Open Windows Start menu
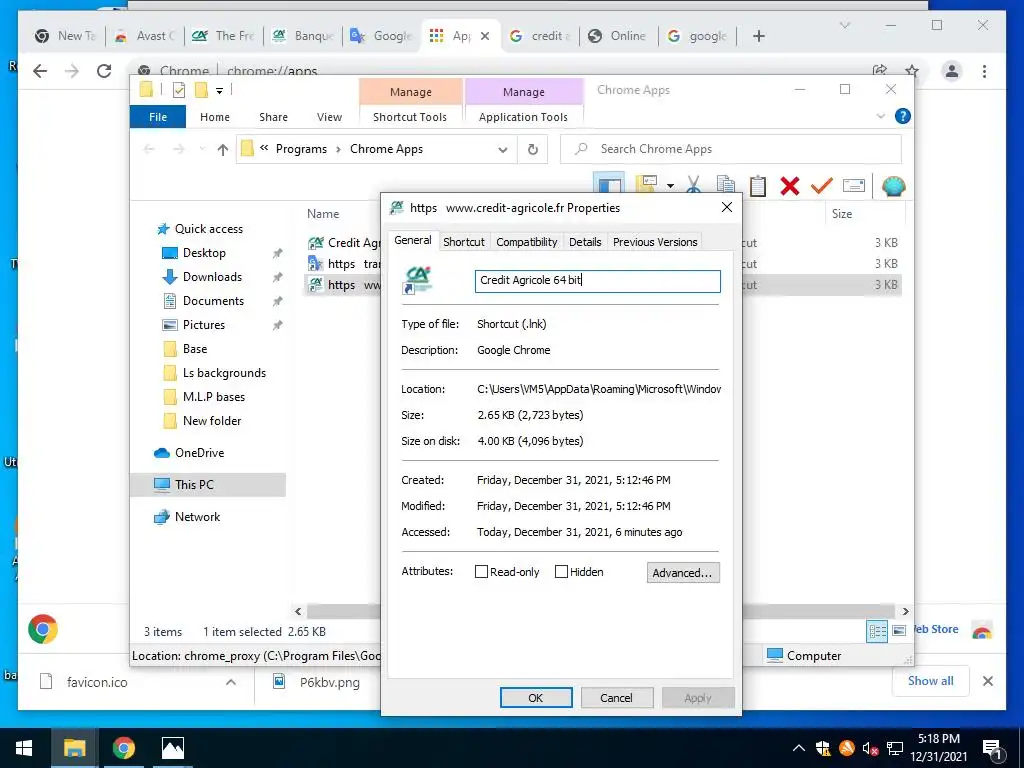The width and height of the screenshot is (1024, 768). tap(24, 748)
